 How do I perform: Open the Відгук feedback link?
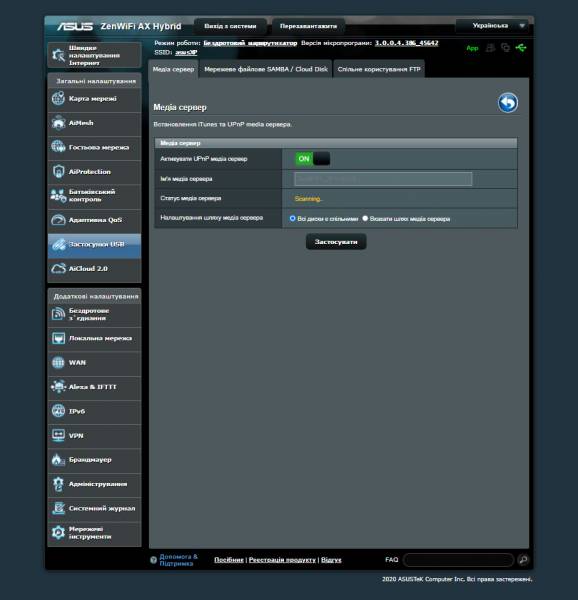(331, 560)
